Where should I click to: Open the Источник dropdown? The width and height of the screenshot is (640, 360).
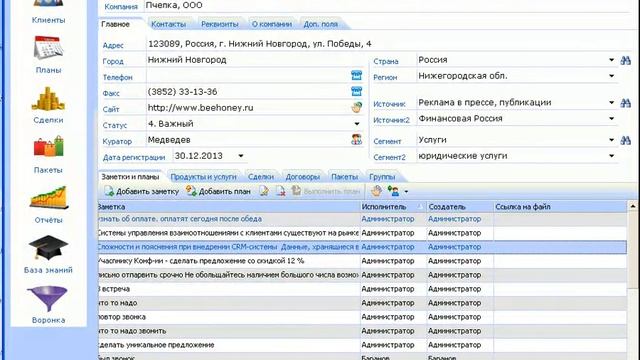point(611,102)
